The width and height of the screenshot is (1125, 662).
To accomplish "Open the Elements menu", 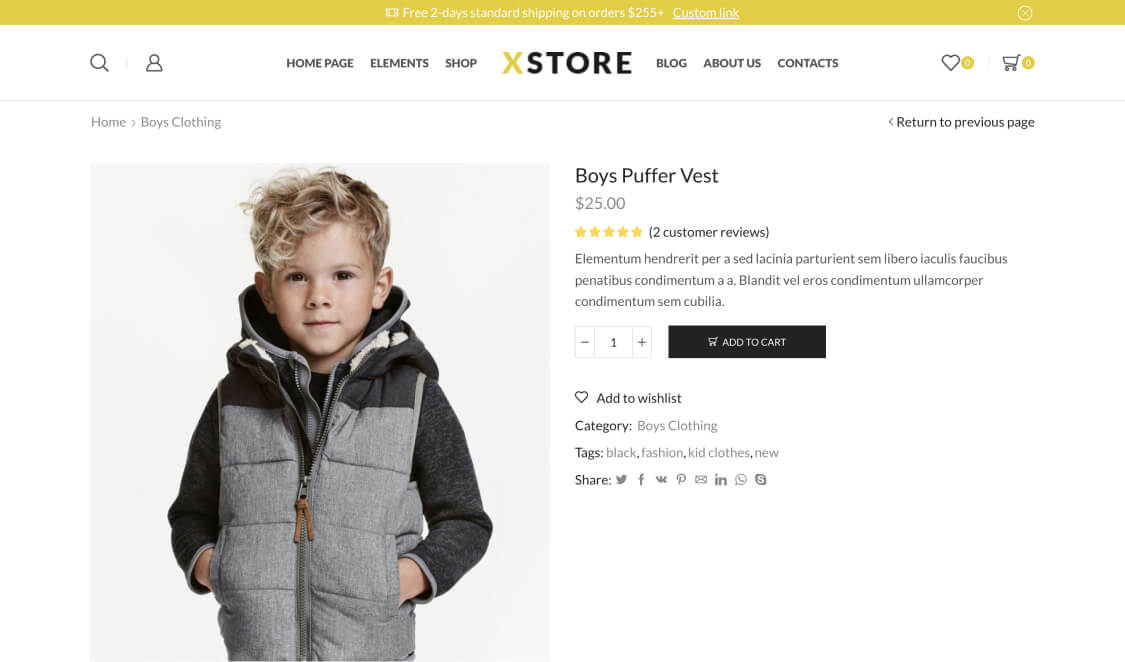I will [399, 63].
